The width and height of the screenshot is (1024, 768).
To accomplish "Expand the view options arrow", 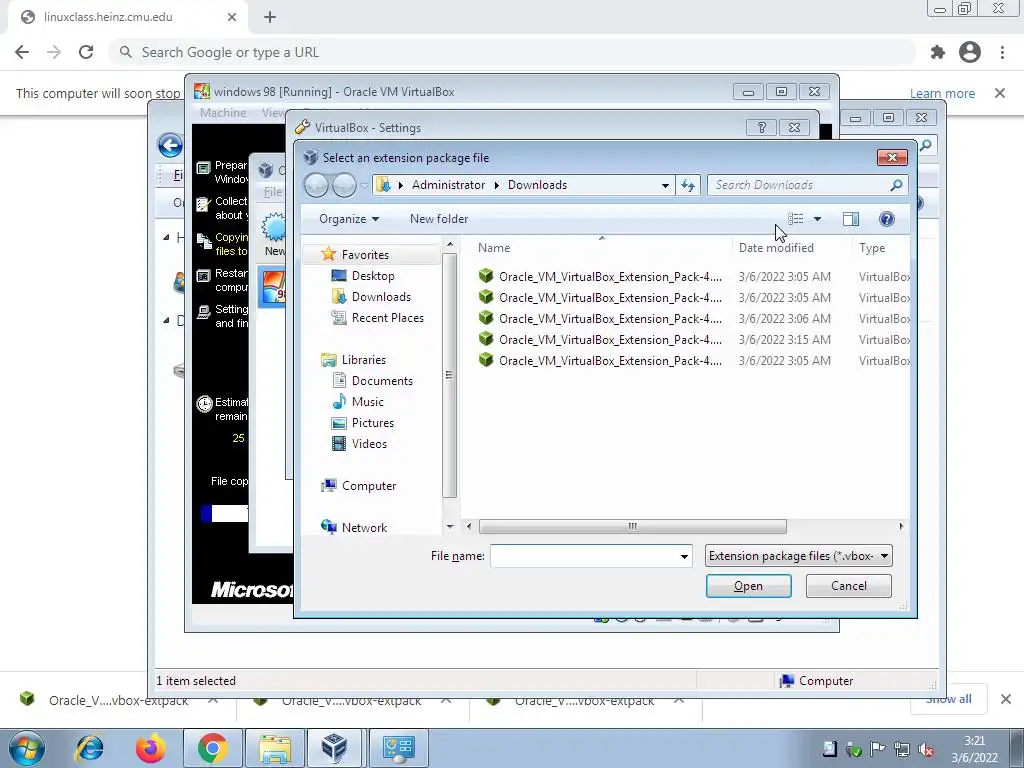I will pos(817,219).
